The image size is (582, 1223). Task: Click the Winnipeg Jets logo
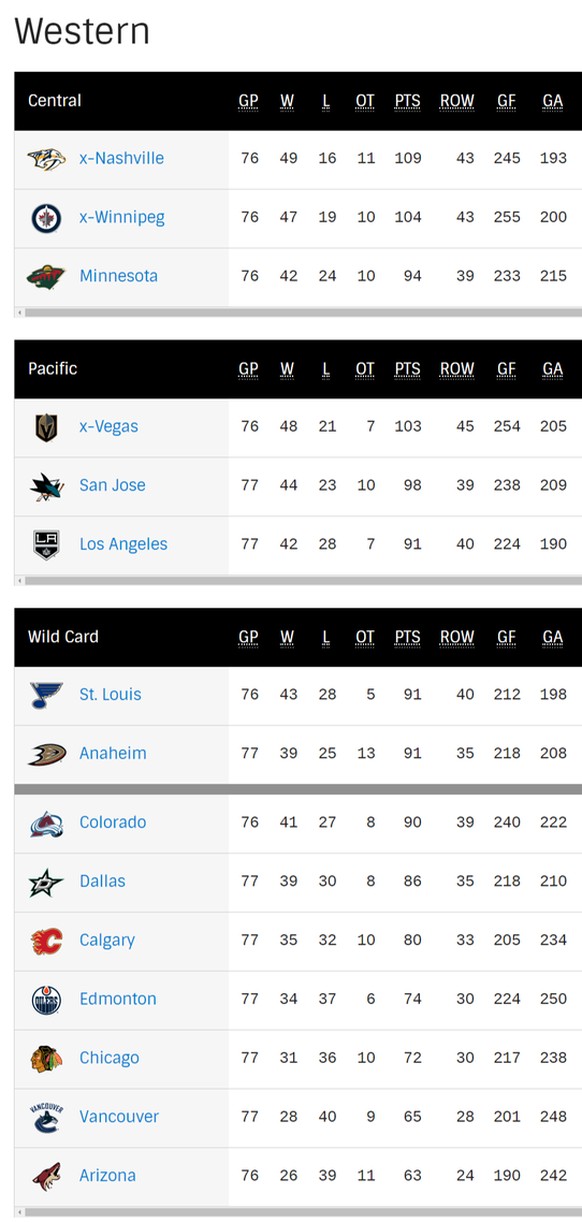[x=46, y=218]
